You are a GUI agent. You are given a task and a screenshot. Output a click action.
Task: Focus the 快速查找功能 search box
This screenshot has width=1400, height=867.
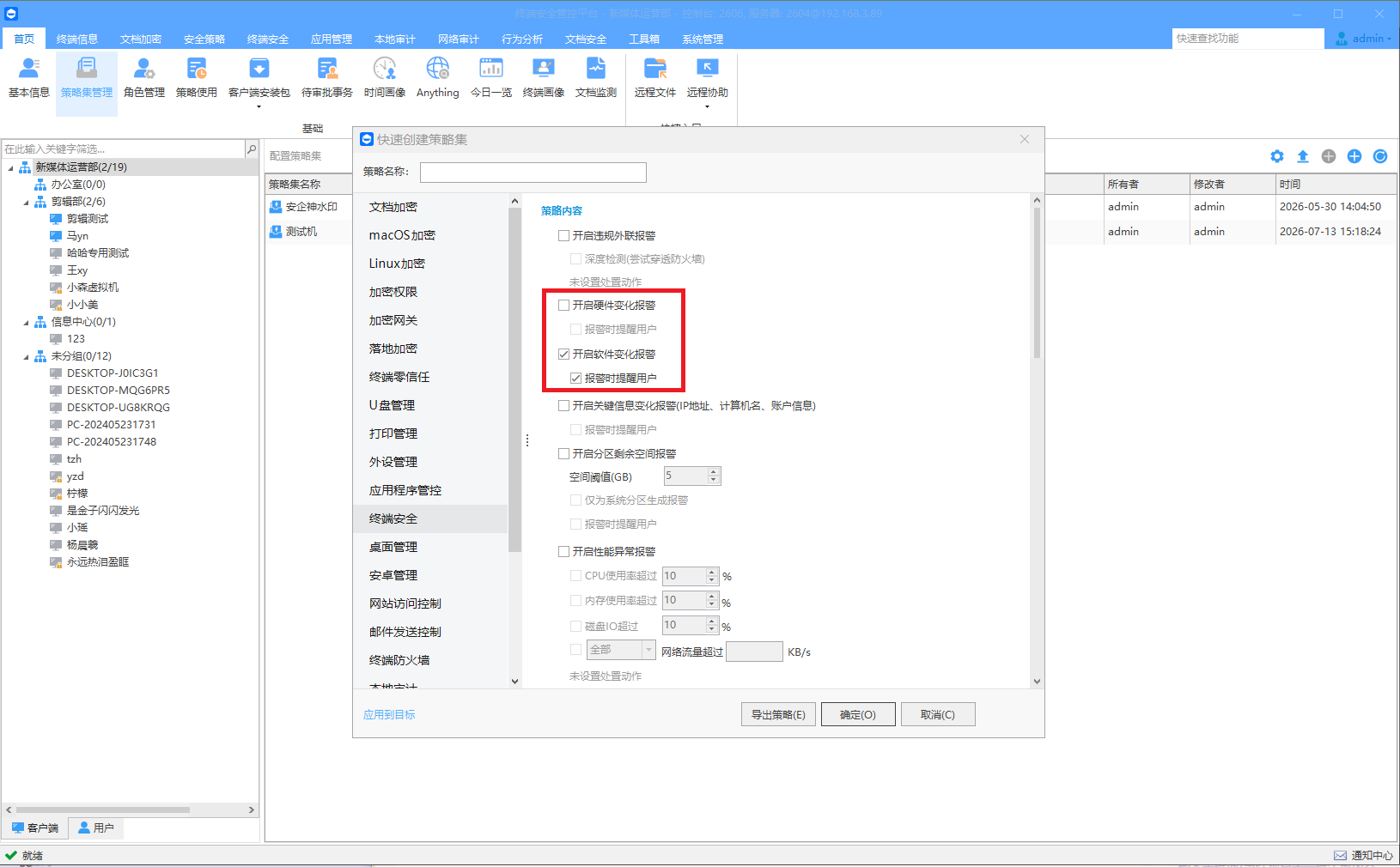[1248, 39]
